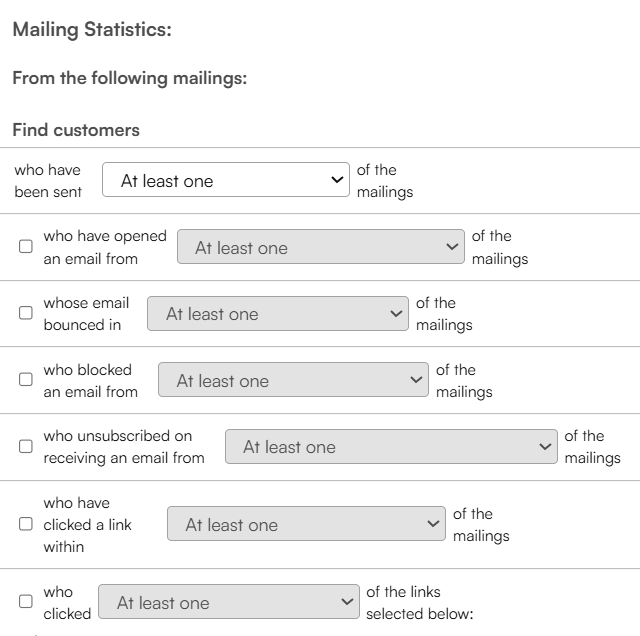Click the 'Find customers' heading
The image size is (640, 636).
[76, 130]
